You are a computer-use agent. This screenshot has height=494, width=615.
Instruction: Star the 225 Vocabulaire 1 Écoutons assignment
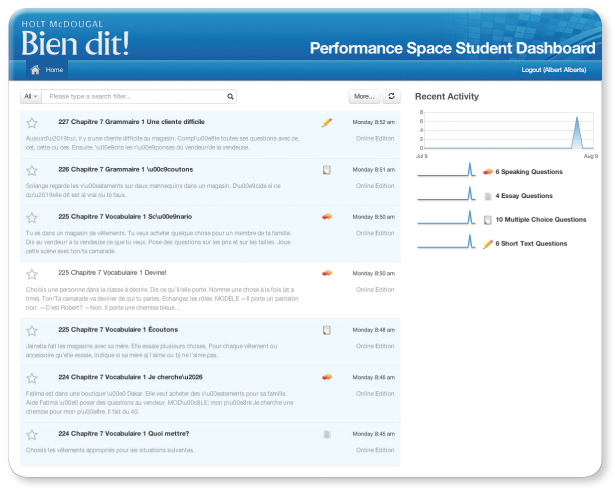tap(32, 331)
